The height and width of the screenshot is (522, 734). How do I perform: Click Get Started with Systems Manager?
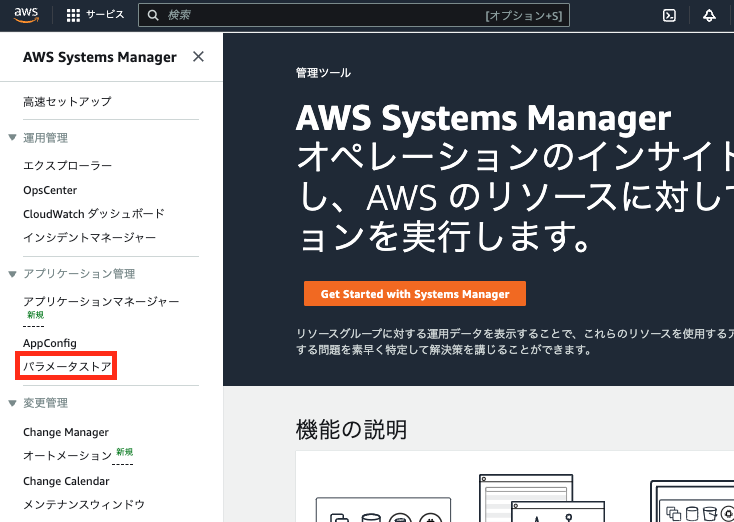(x=415, y=294)
